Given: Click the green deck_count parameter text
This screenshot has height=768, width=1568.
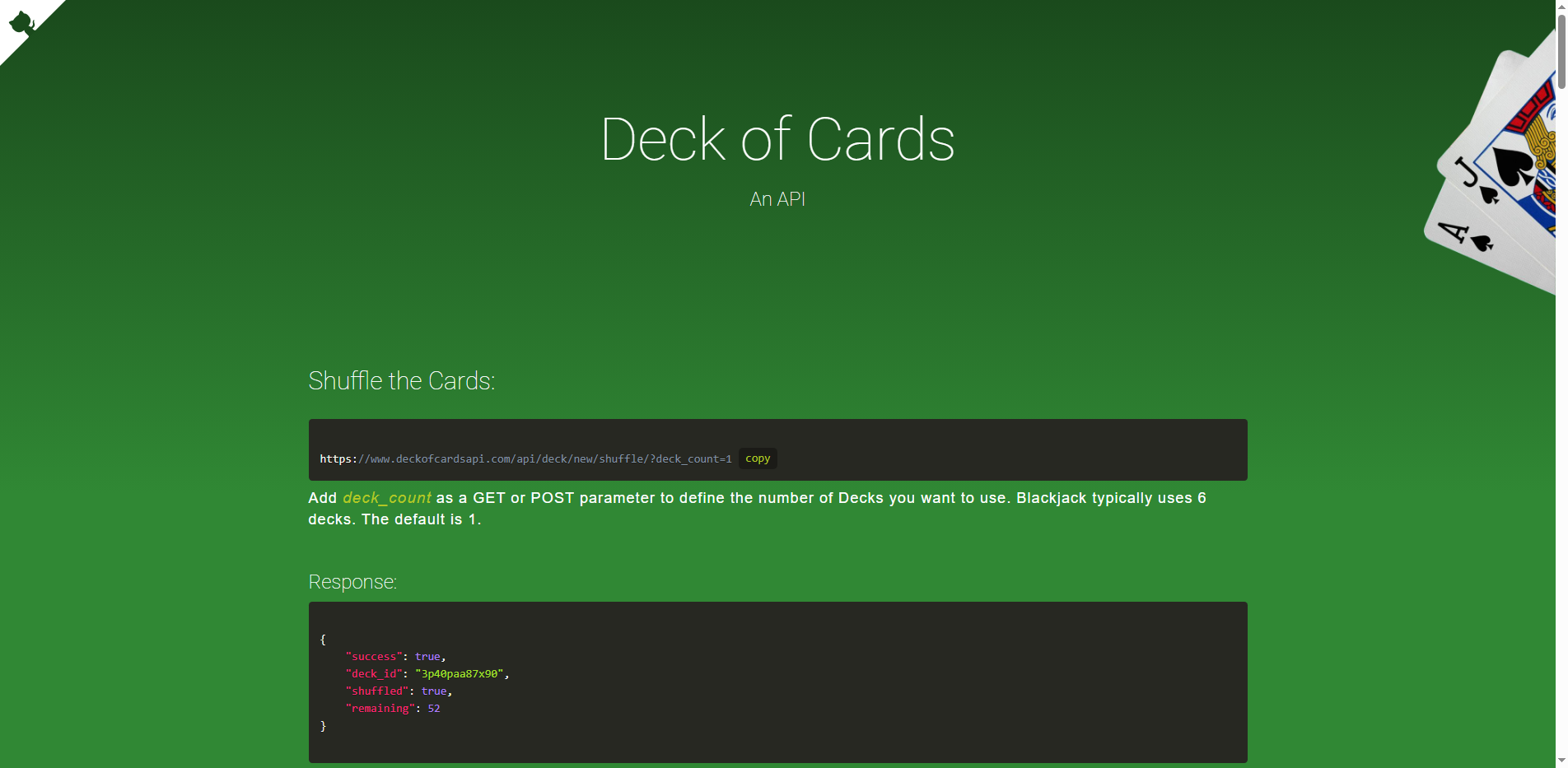Looking at the screenshot, I should [386, 498].
